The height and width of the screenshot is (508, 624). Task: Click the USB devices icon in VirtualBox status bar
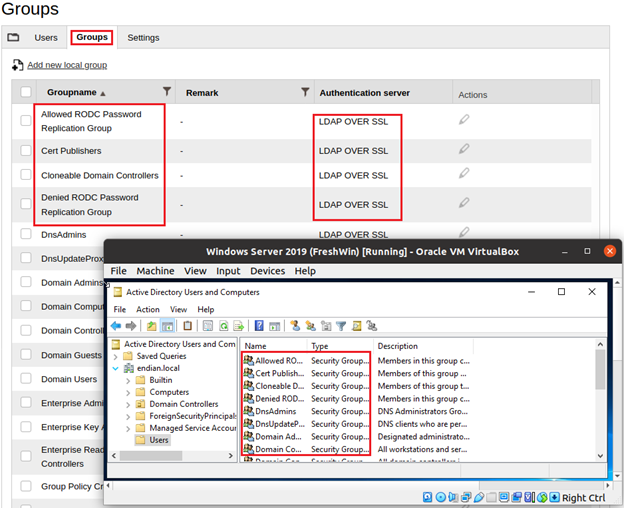479,497
